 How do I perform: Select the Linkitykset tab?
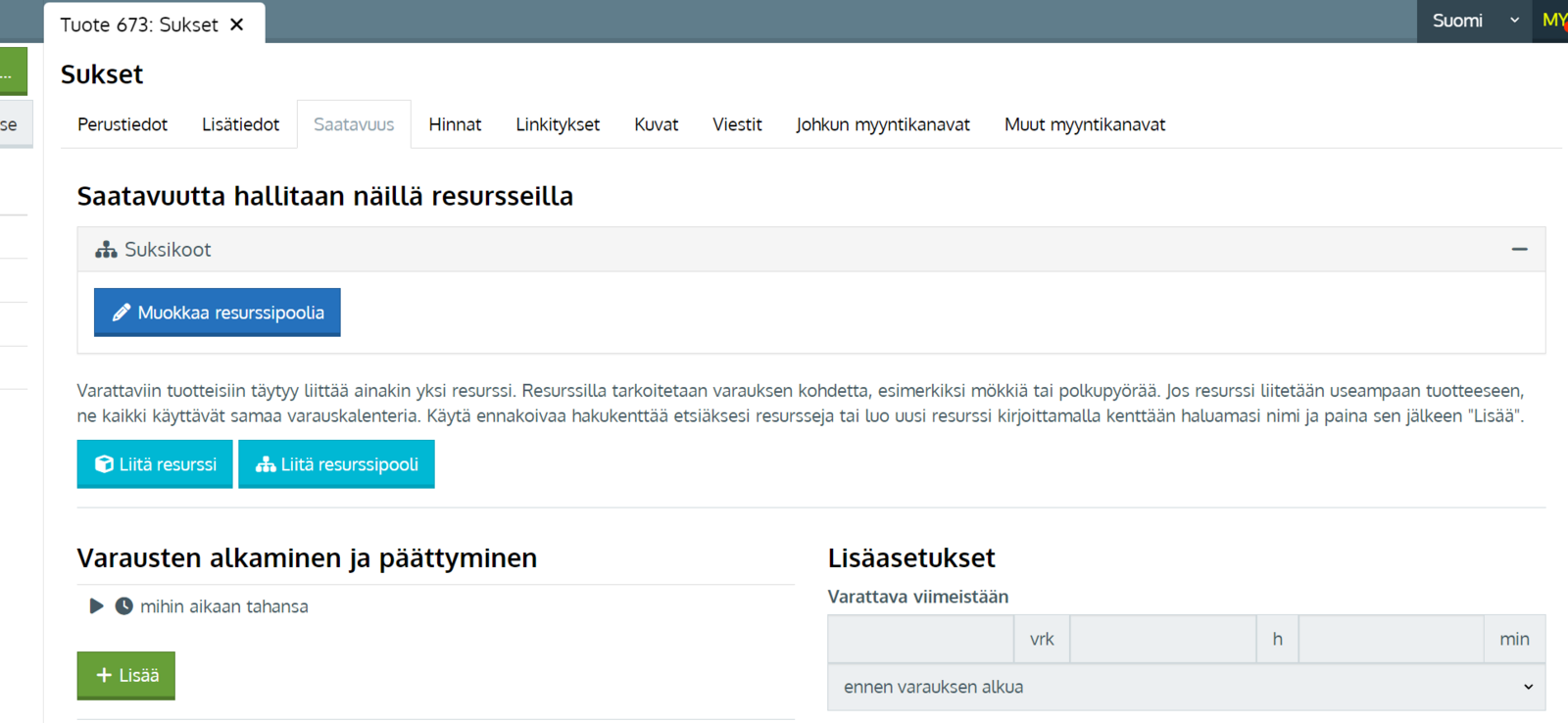[558, 124]
